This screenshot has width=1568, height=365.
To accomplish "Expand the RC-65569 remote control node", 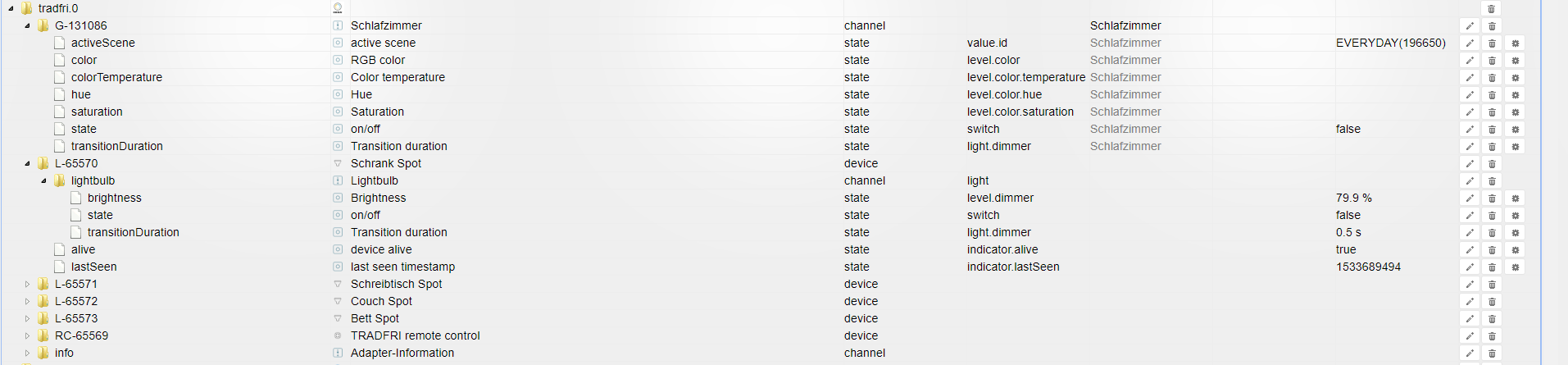I will click(27, 336).
